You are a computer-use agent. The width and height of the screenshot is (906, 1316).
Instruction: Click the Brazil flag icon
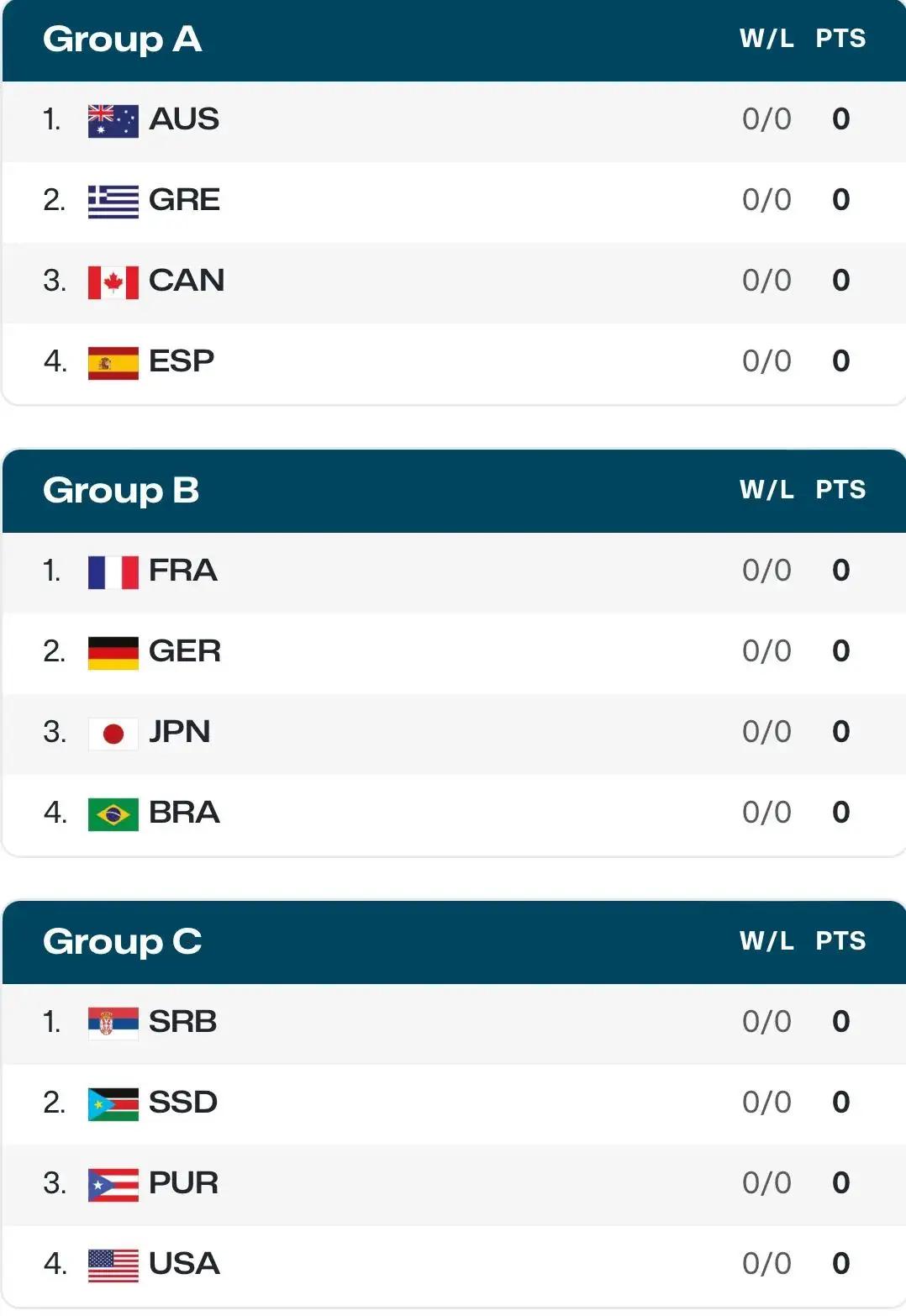(113, 813)
